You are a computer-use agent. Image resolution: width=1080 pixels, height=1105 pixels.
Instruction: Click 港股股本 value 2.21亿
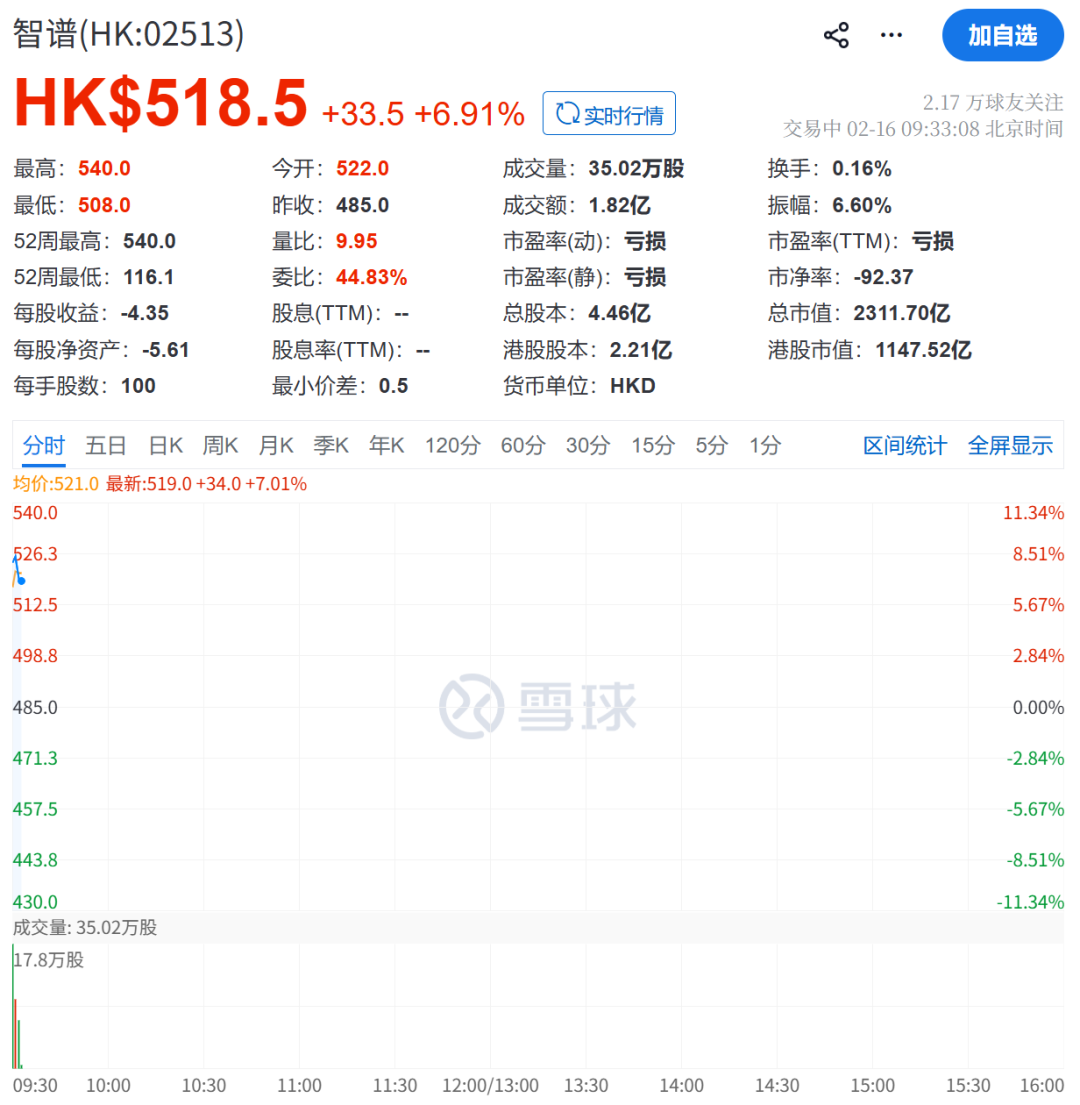(x=641, y=350)
